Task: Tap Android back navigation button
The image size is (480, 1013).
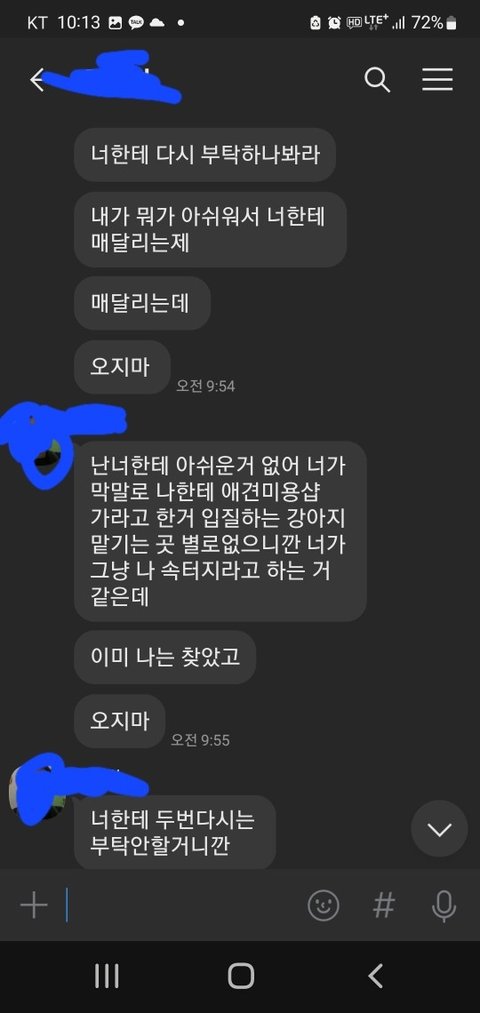Action: [x=375, y=976]
